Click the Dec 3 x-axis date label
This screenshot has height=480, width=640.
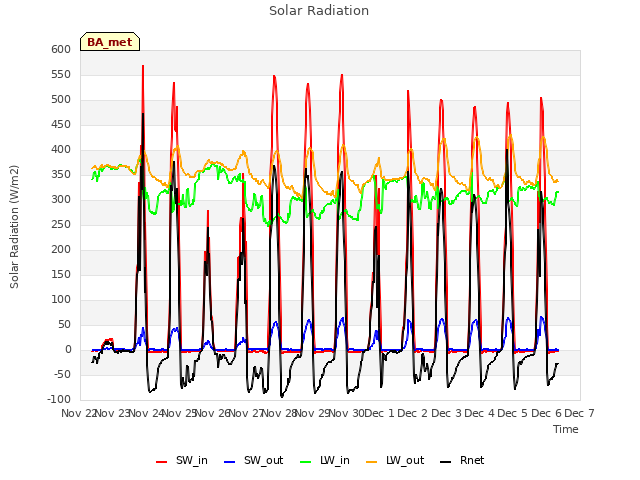pyautogui.click(x=446, y=413)
